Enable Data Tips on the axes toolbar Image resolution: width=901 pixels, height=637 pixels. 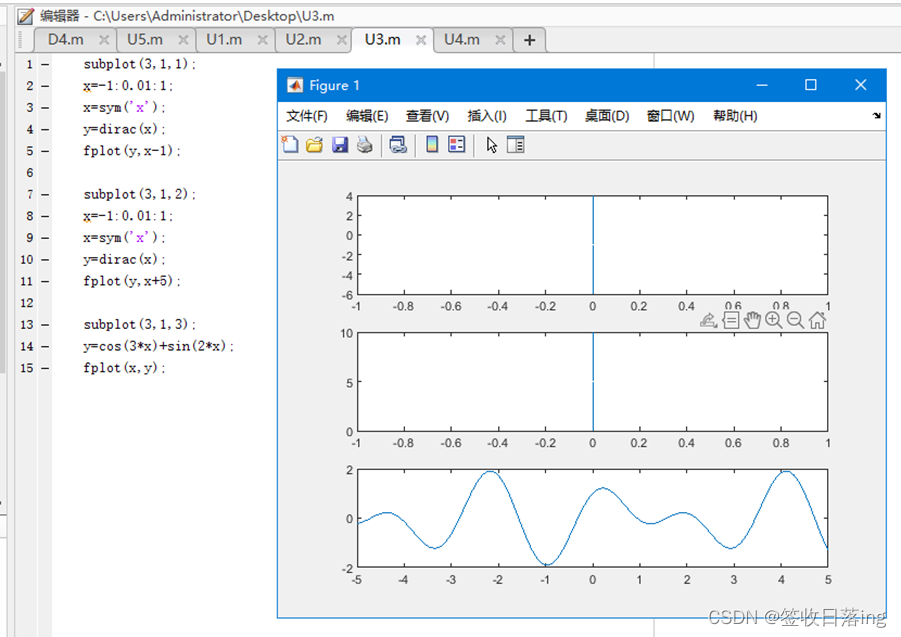pyautogui.click(x=732, y=319)
